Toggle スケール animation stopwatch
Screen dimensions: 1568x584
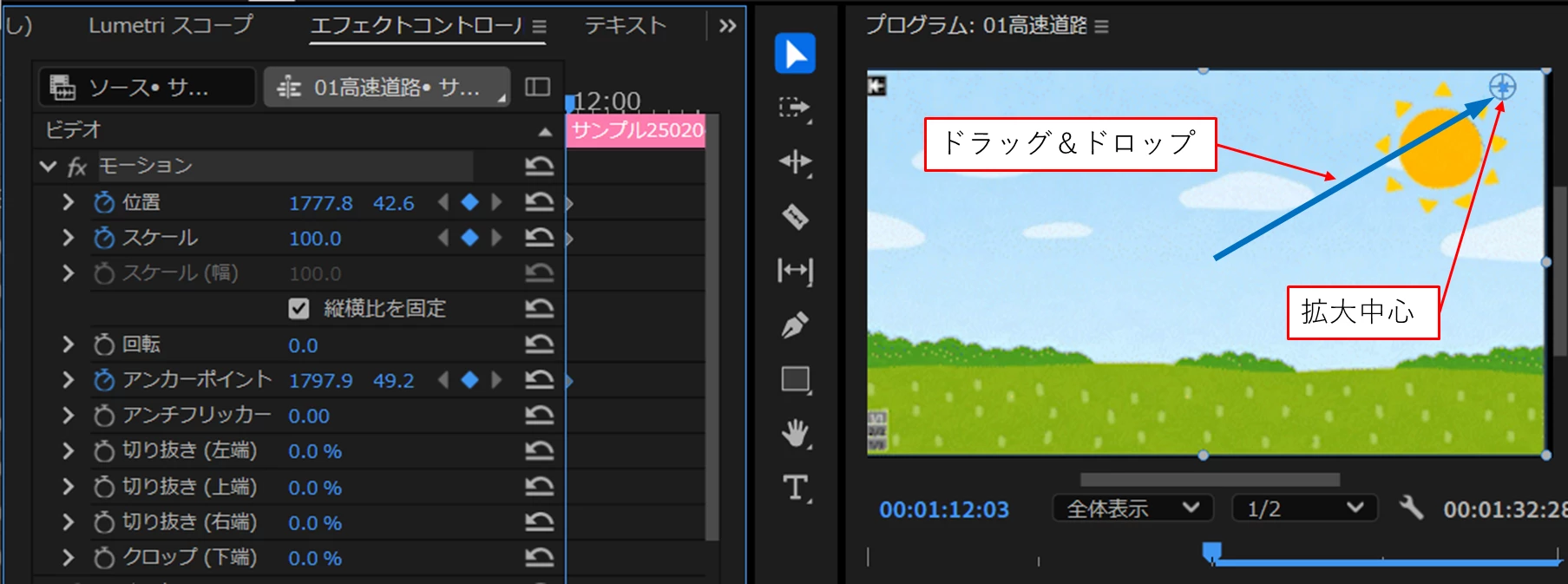point(104,238)
